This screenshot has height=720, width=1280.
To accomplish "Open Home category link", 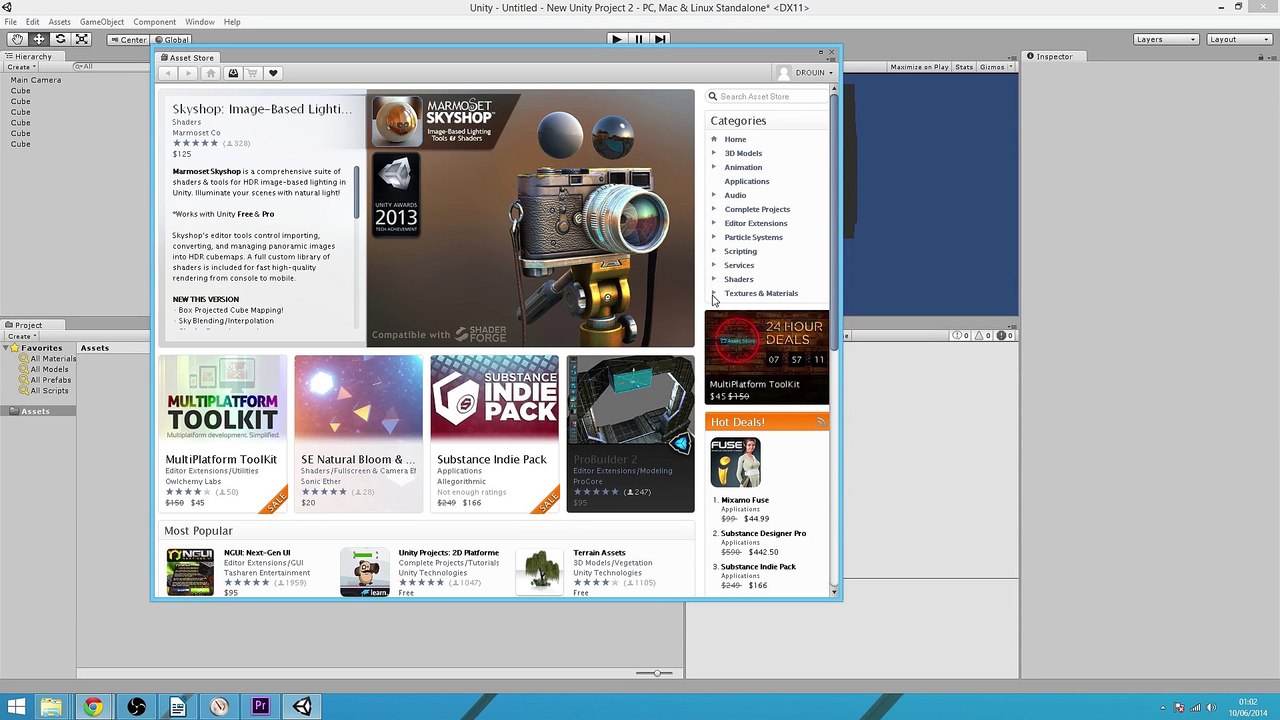I will pos(735,139).
